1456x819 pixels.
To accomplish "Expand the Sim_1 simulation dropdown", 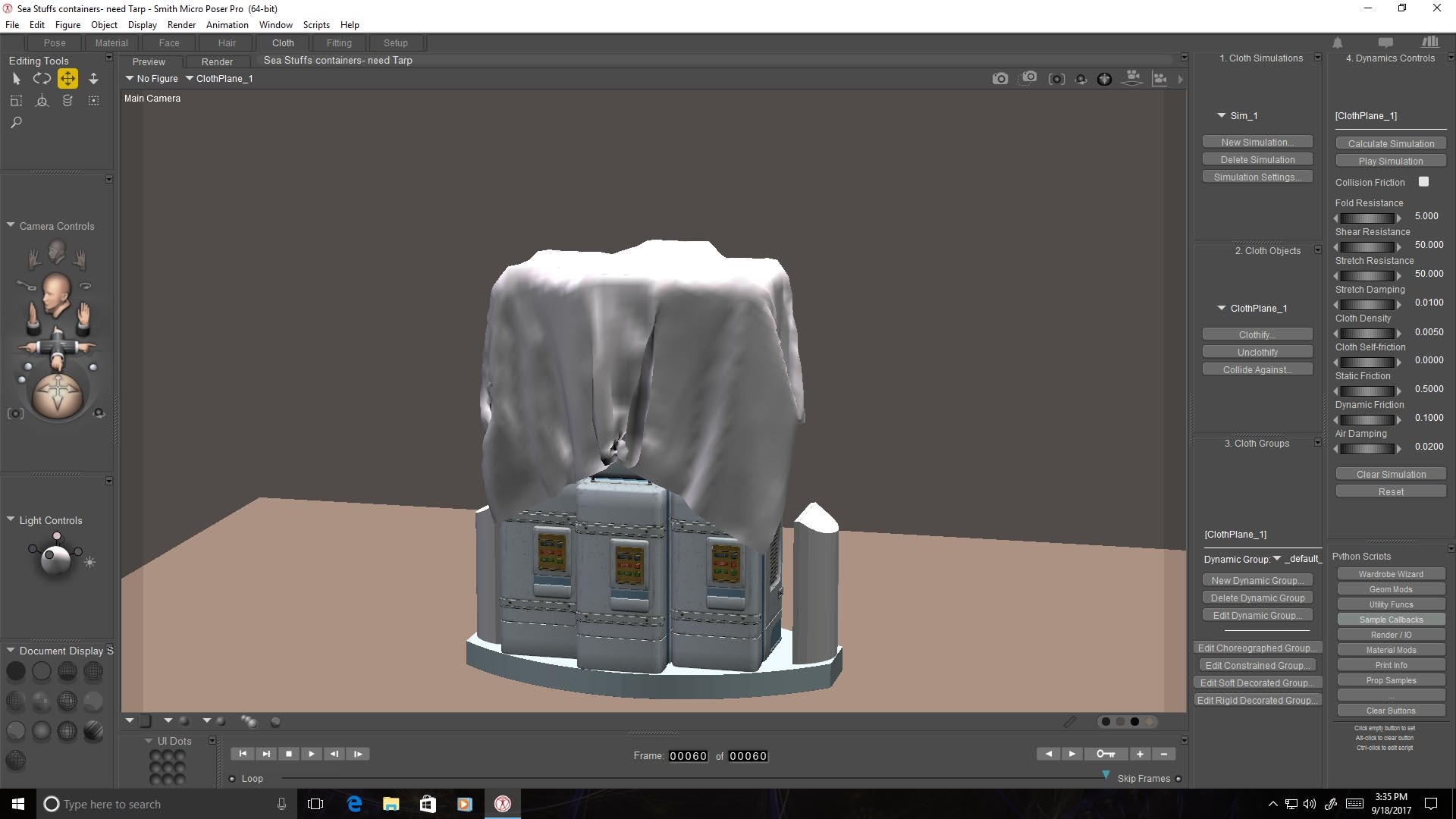I will pyautogui.click(x=1222, y=116).
